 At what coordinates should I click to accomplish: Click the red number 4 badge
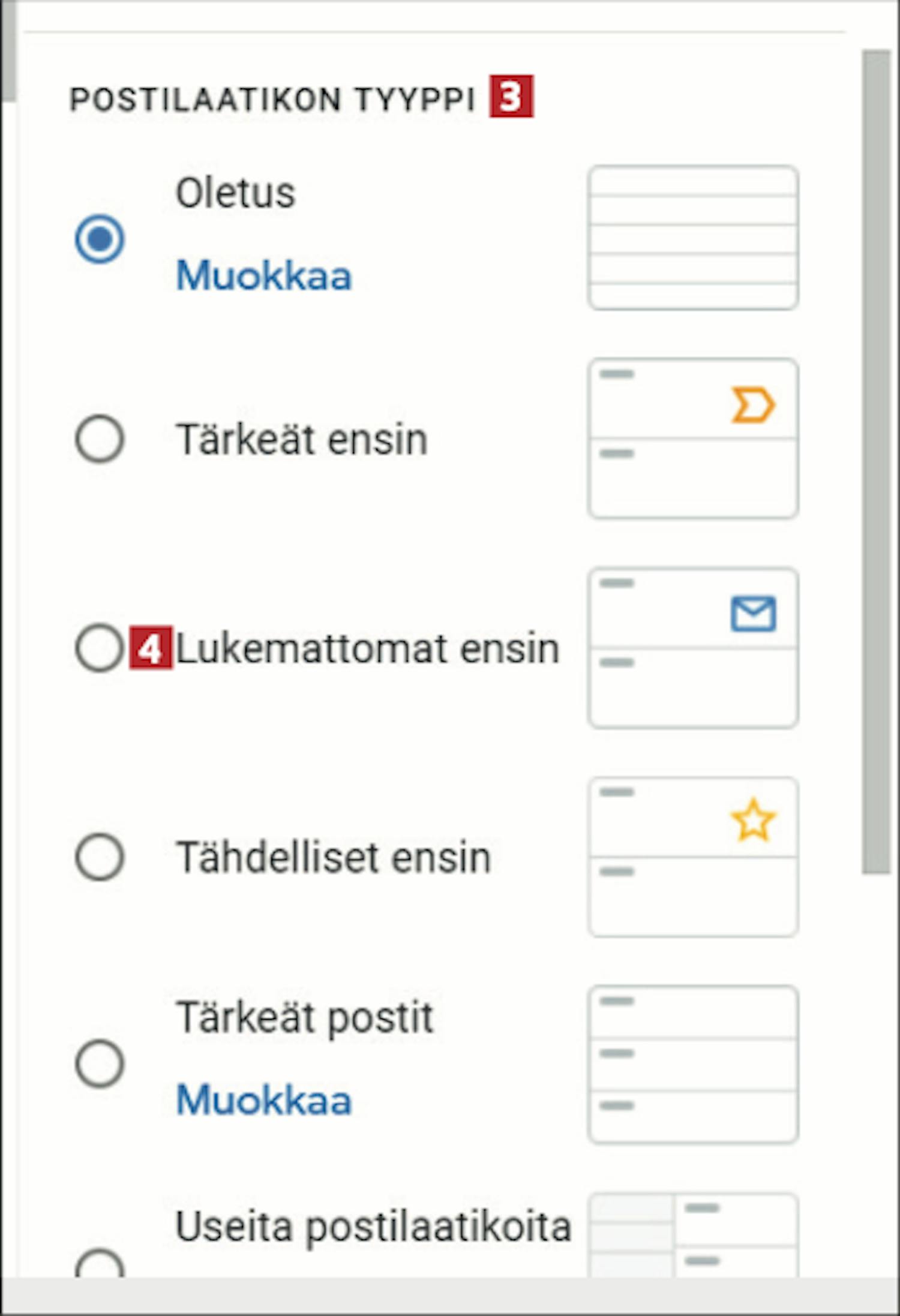pyautogui.click(x=151, y=648)
